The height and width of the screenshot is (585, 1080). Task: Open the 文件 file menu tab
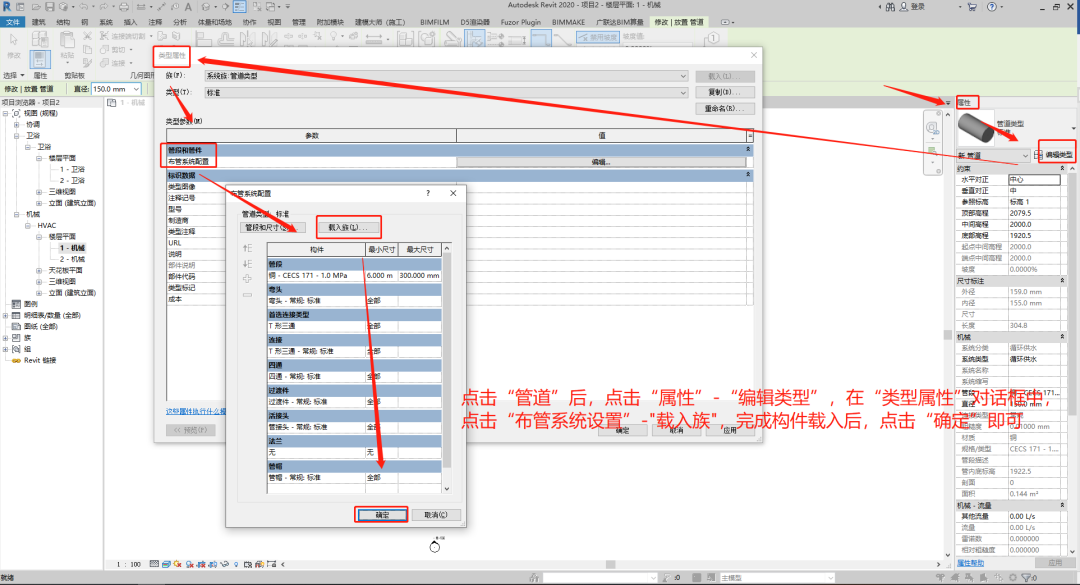click(13, 22)
